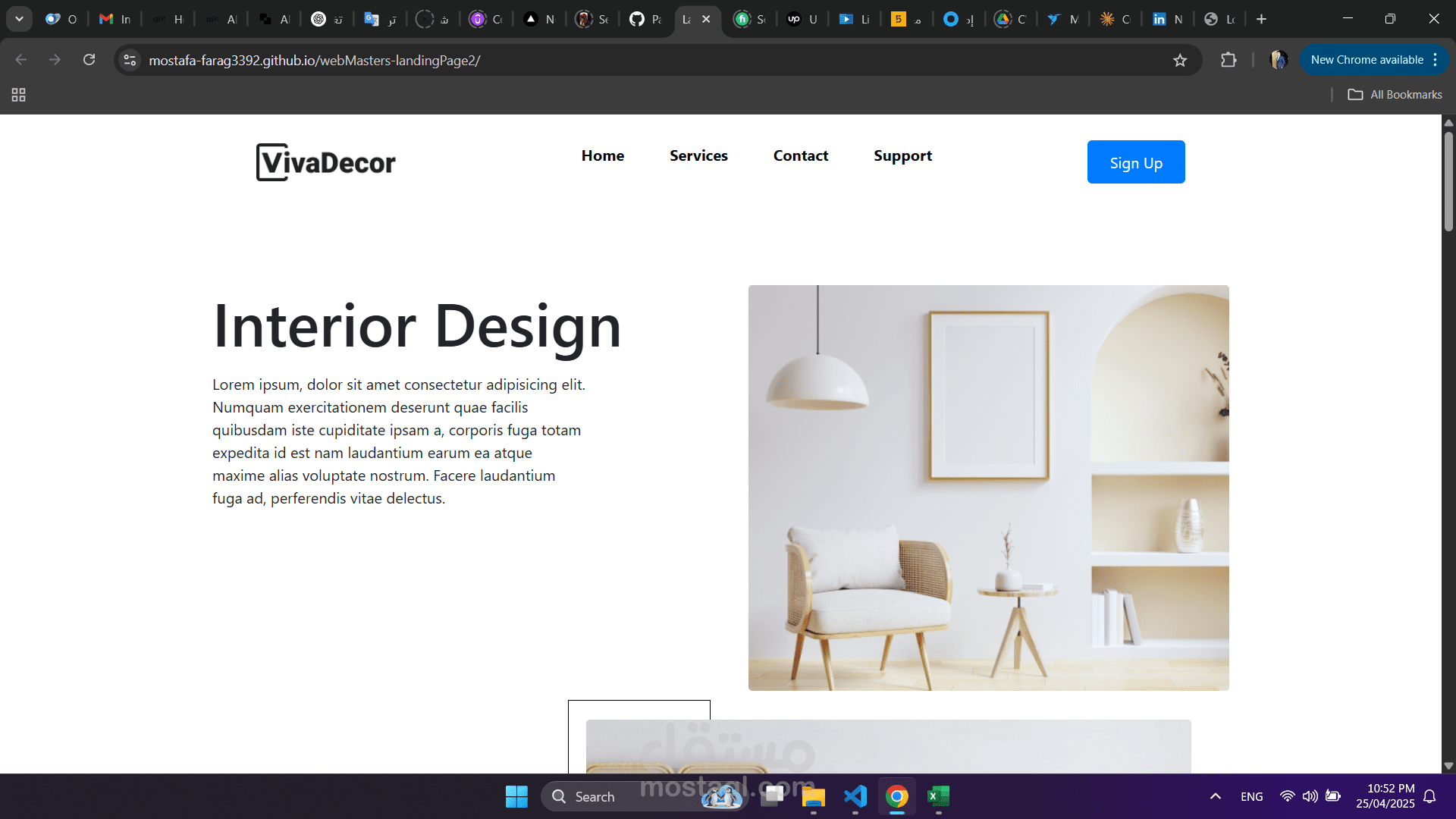This screenshot has height=819, width=1456.
Task: Open All Bookmarks
Action: [1395, 94]
